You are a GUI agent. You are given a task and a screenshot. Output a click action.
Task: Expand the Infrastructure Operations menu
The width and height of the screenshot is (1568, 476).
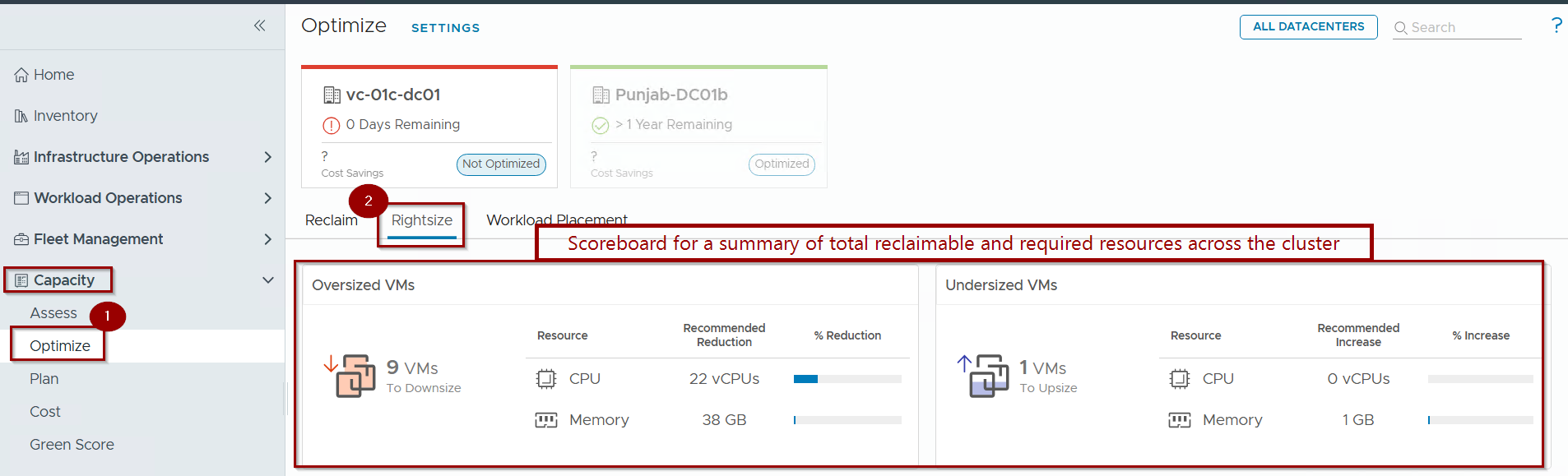267,157
